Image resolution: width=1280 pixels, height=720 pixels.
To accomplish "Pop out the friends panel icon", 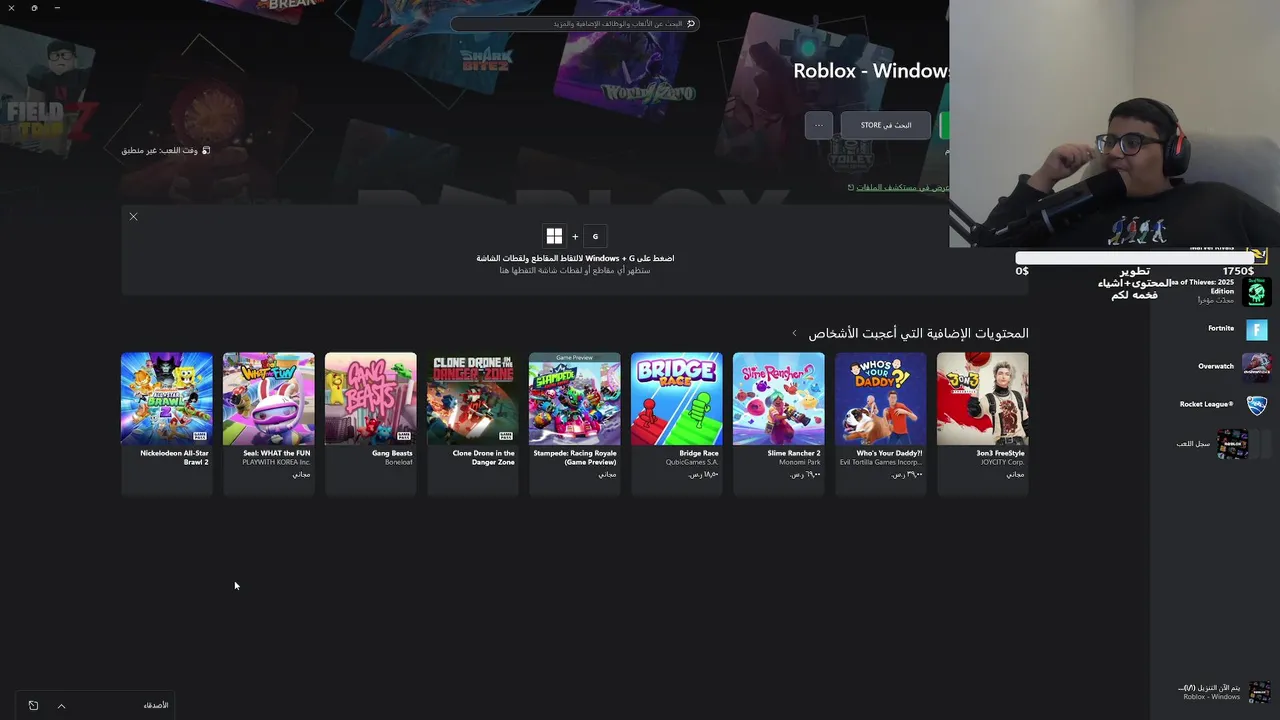I will tap(33, 706).
